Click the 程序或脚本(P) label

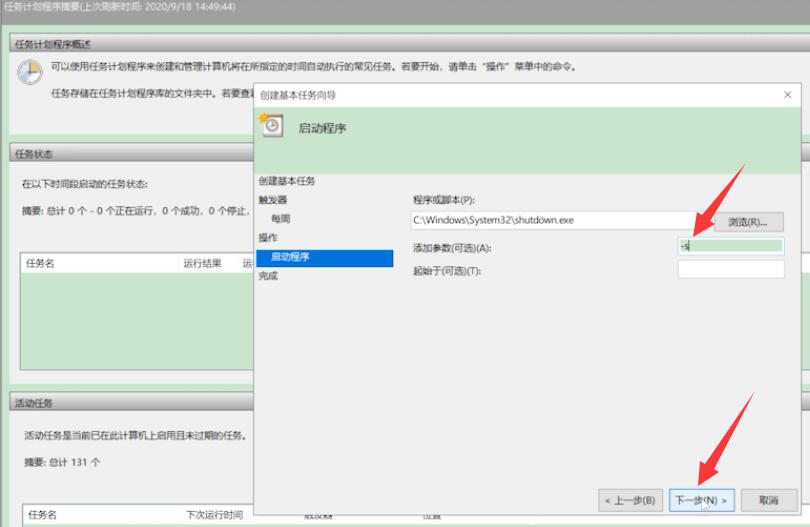(444, 200)
